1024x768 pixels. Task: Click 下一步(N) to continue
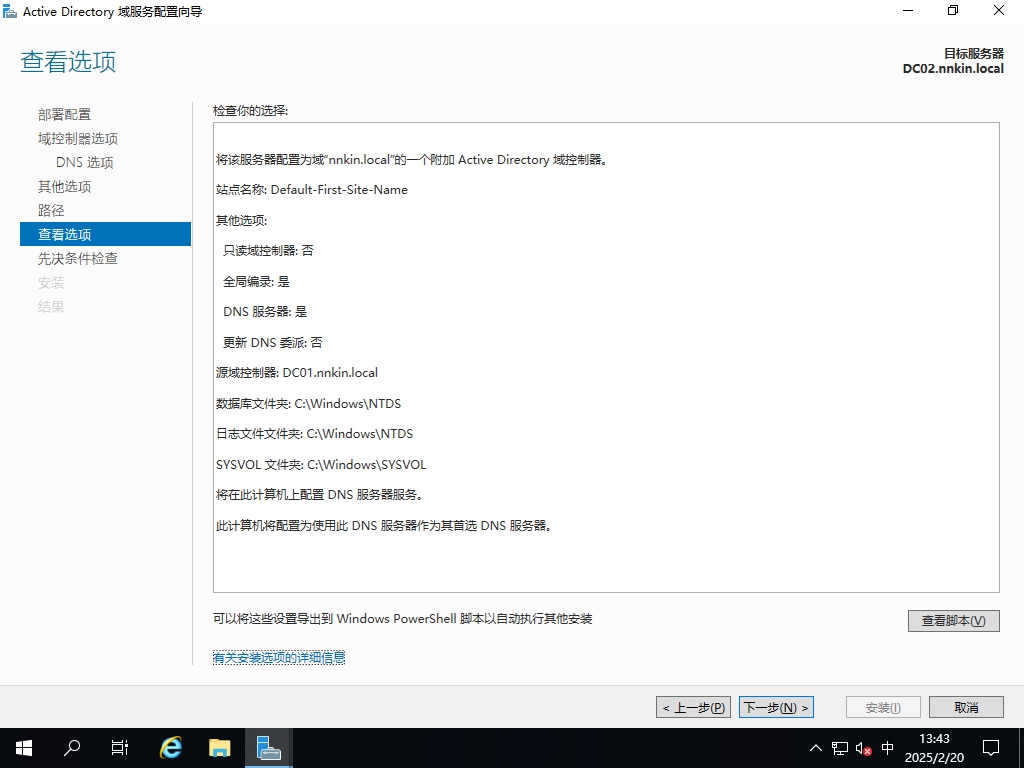click(x=776, y=707)
